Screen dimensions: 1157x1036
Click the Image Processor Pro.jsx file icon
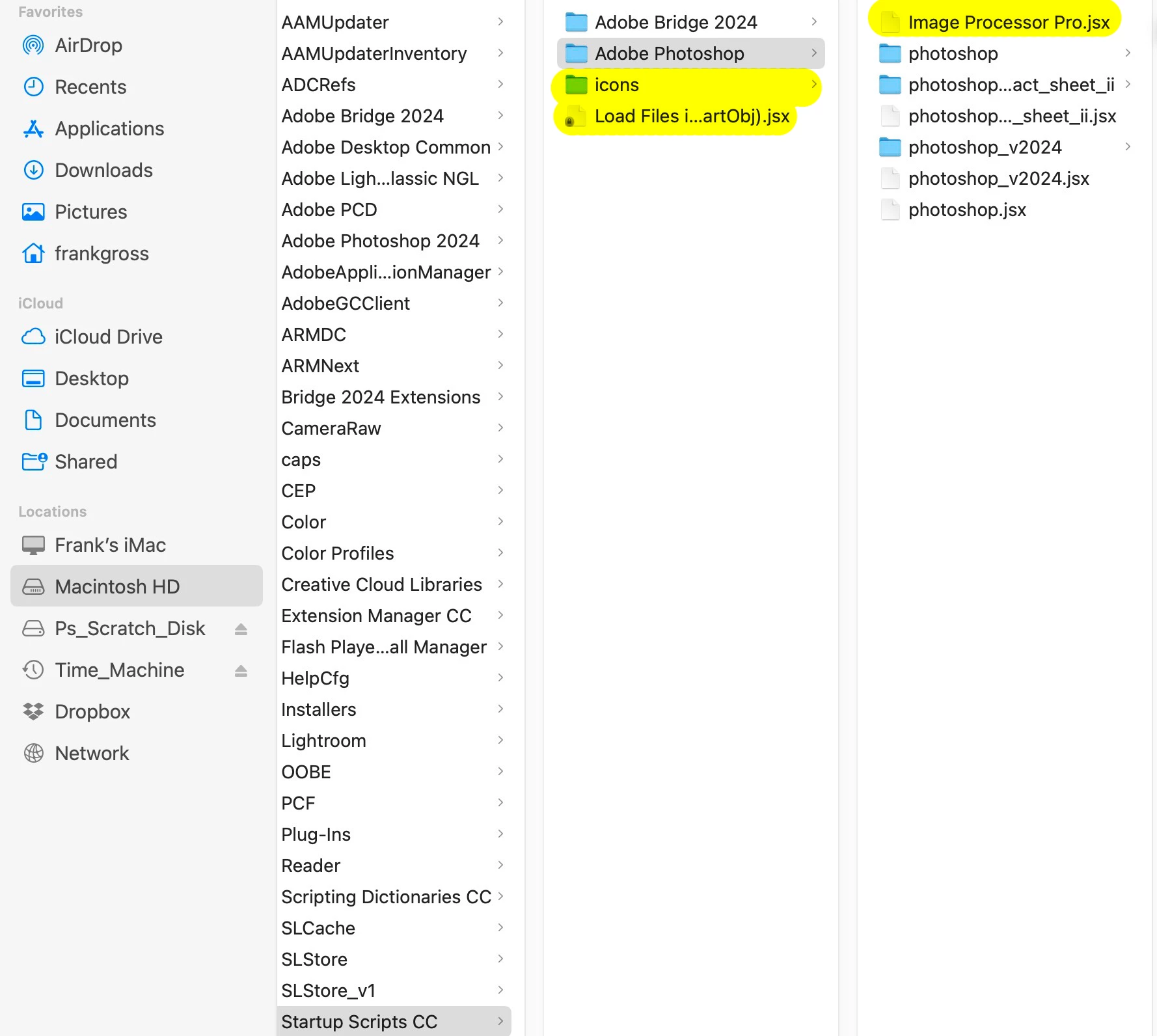pyautogui.click(x=890, y=22)
